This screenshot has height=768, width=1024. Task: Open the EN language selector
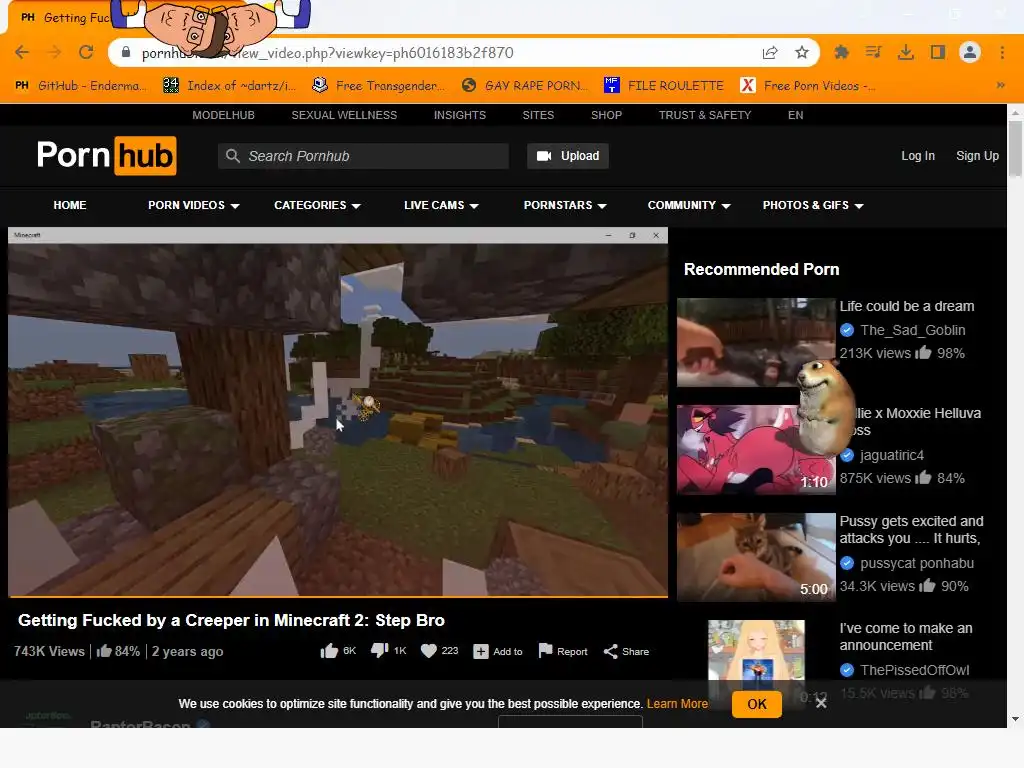pos(795,115)
